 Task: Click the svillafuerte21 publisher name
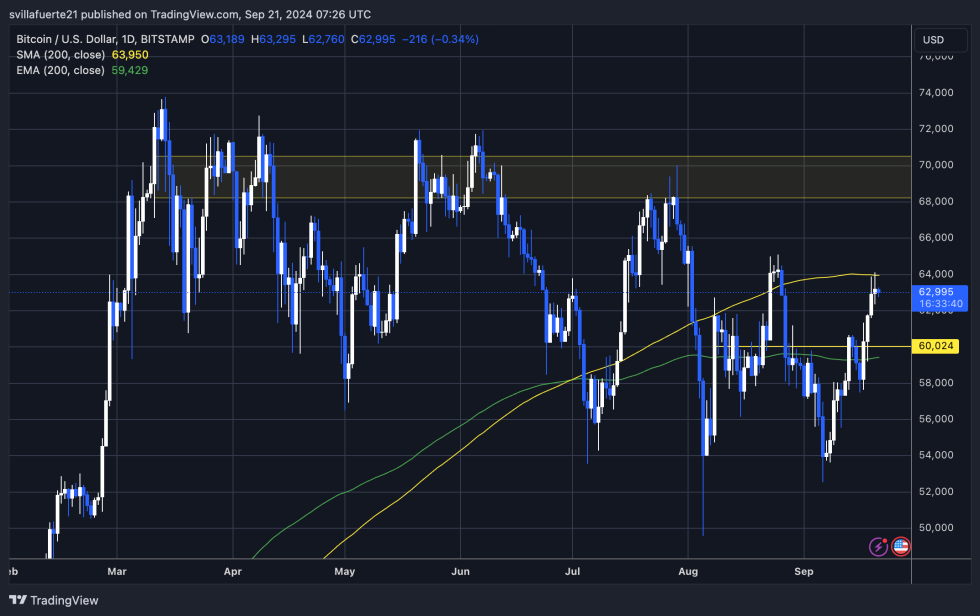tap(46, 14)
